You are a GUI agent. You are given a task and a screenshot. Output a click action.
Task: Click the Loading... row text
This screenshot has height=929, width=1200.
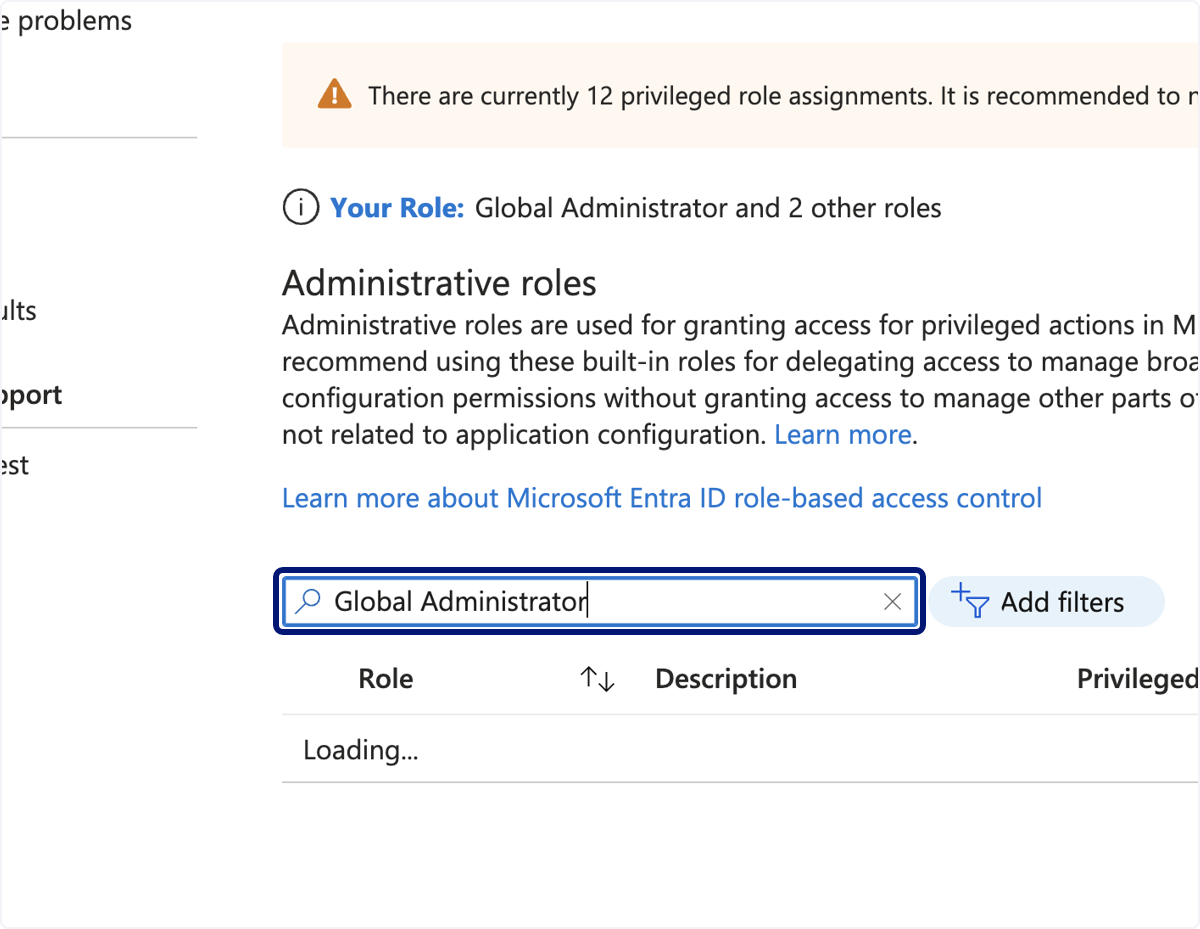[x=361, y=750]
